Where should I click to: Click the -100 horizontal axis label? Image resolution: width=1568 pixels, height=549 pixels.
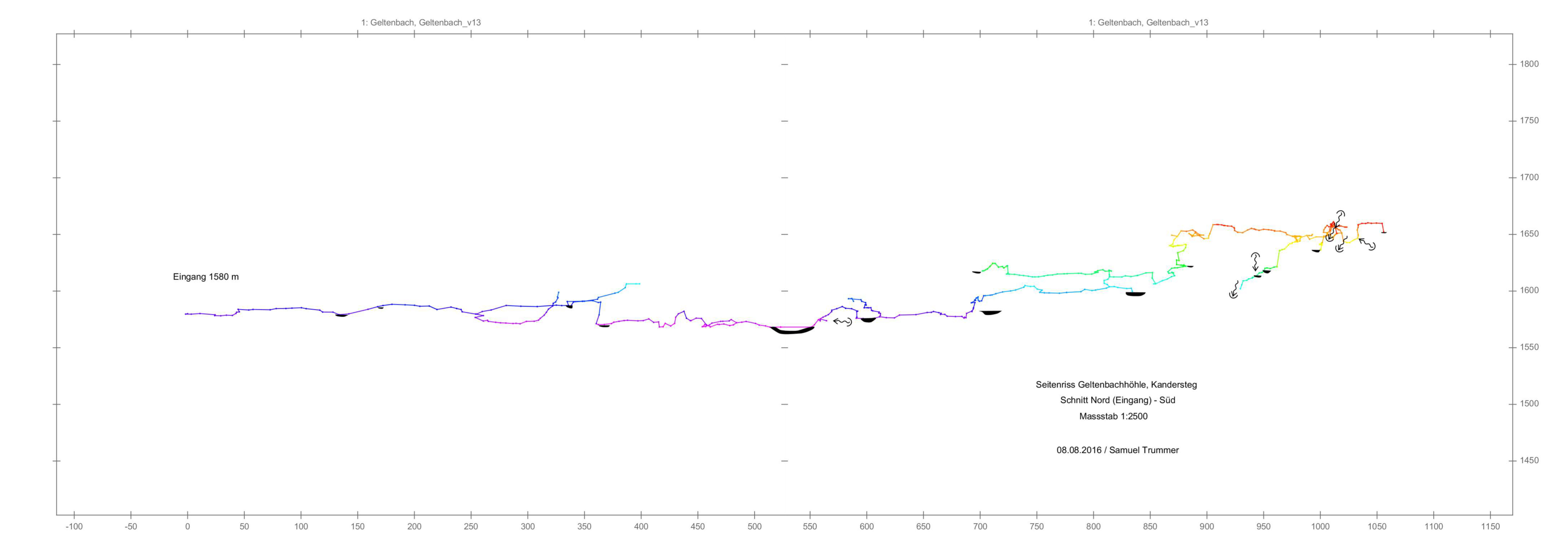(74, 526)
